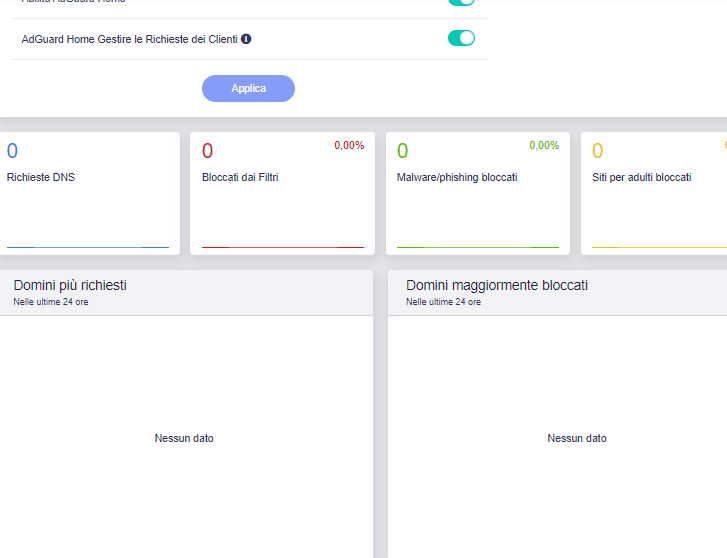Viewport: 727px width, 558px height.
Task: Select the Domini più richiesti panel header
Action: click(x=70, y=286)
